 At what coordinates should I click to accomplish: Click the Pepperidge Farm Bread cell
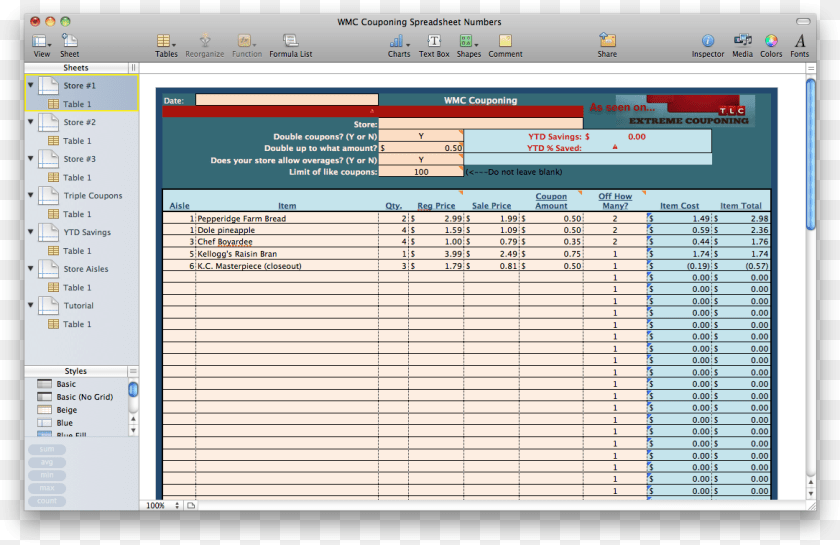[x=287, y=218]
